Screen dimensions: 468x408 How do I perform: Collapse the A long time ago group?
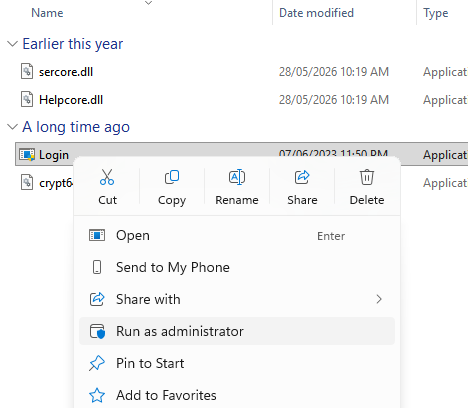point(12,127)
